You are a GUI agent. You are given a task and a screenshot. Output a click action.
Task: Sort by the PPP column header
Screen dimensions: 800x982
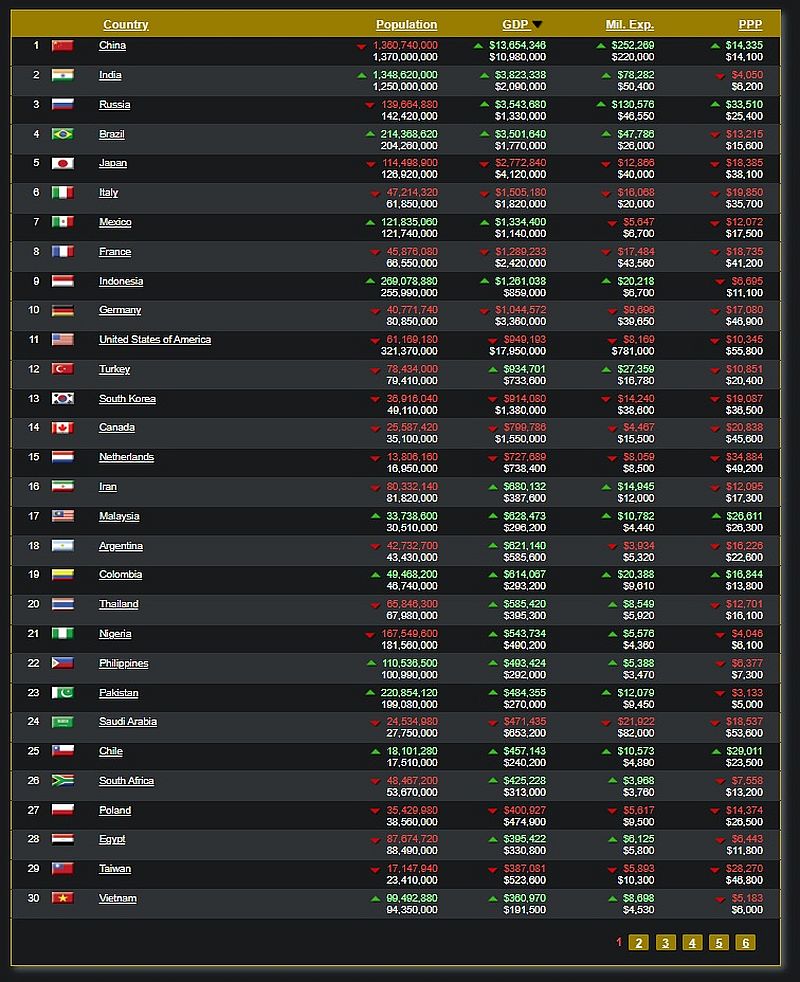click(750, 25)
